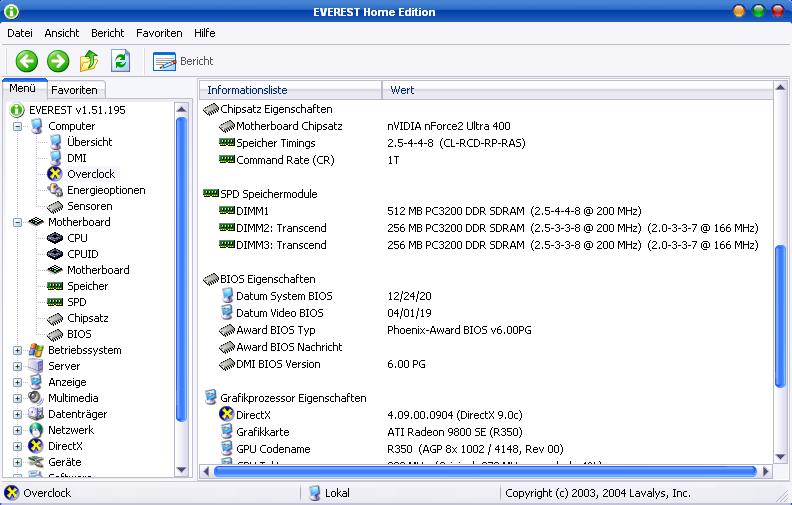The image size is (792, 505).
Task: Click the Energieoptionen icon
Action: (55, 190)
